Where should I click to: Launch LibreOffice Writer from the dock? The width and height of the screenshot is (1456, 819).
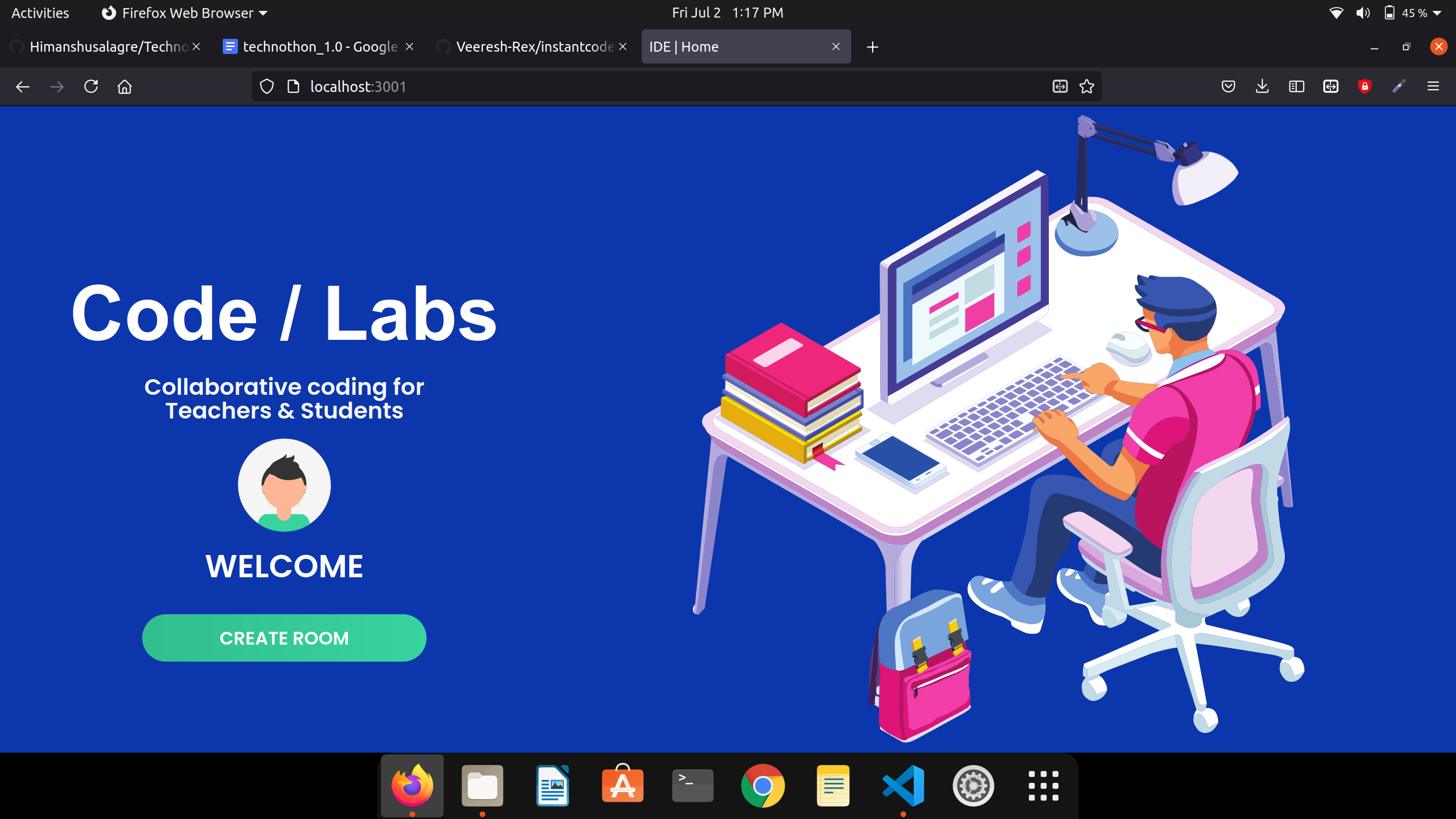pyautogui.click(x=552, y=785)
